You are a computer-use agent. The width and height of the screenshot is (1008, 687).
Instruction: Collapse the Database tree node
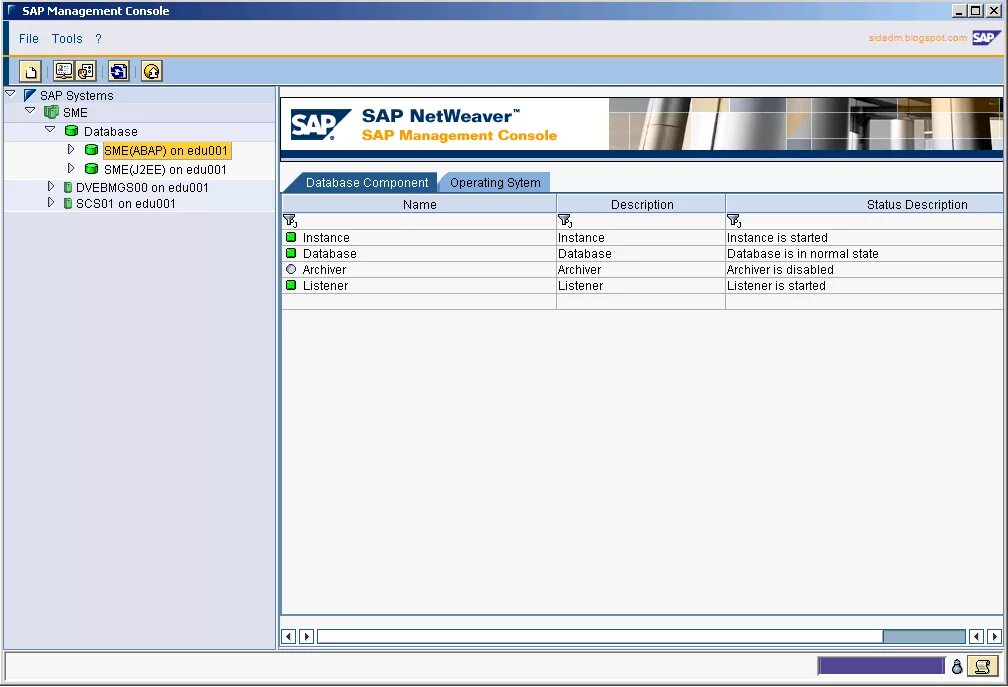50,130
